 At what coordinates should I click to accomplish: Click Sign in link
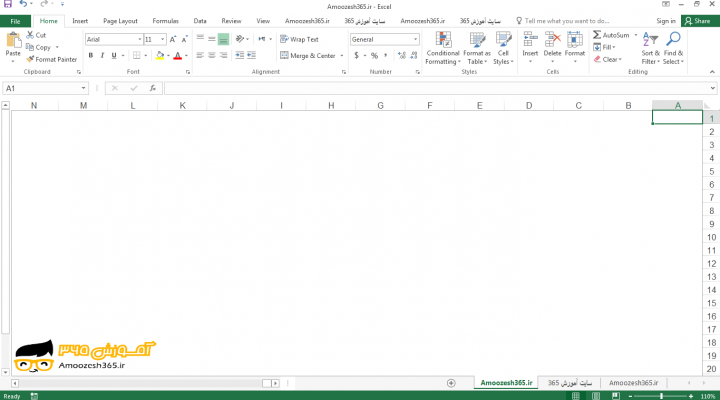[666, 21]
